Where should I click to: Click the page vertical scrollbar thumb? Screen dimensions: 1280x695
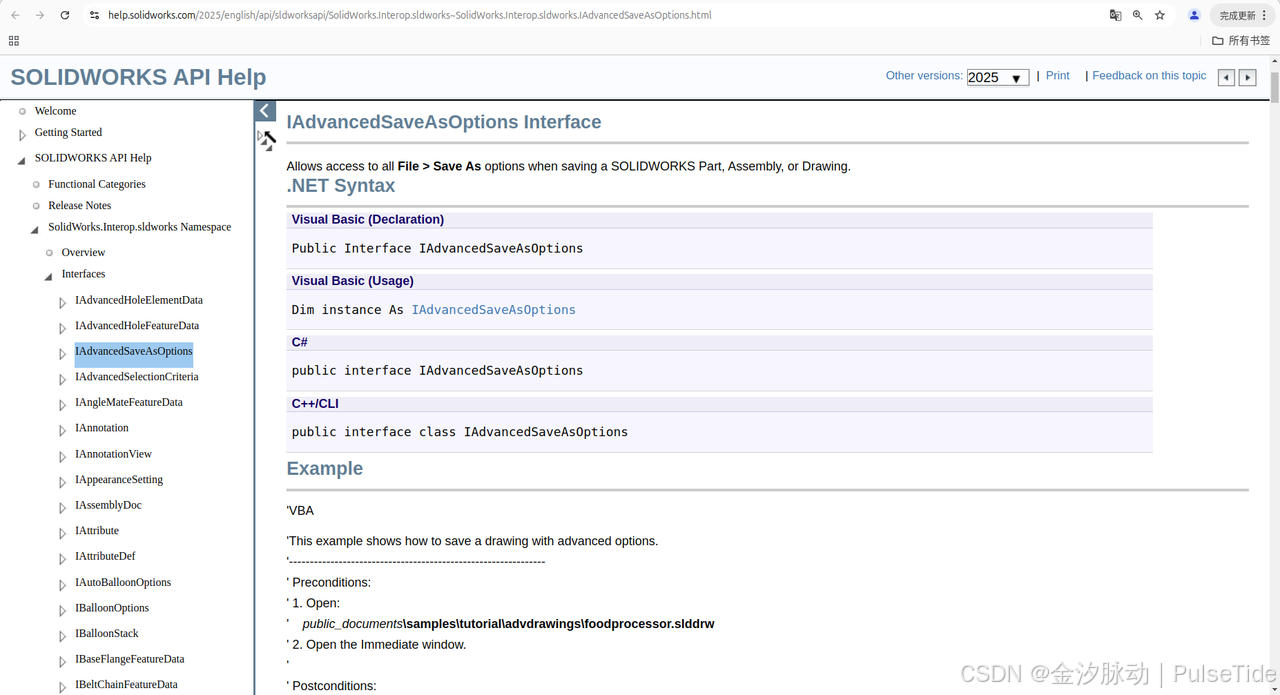tap(1274, 88)
